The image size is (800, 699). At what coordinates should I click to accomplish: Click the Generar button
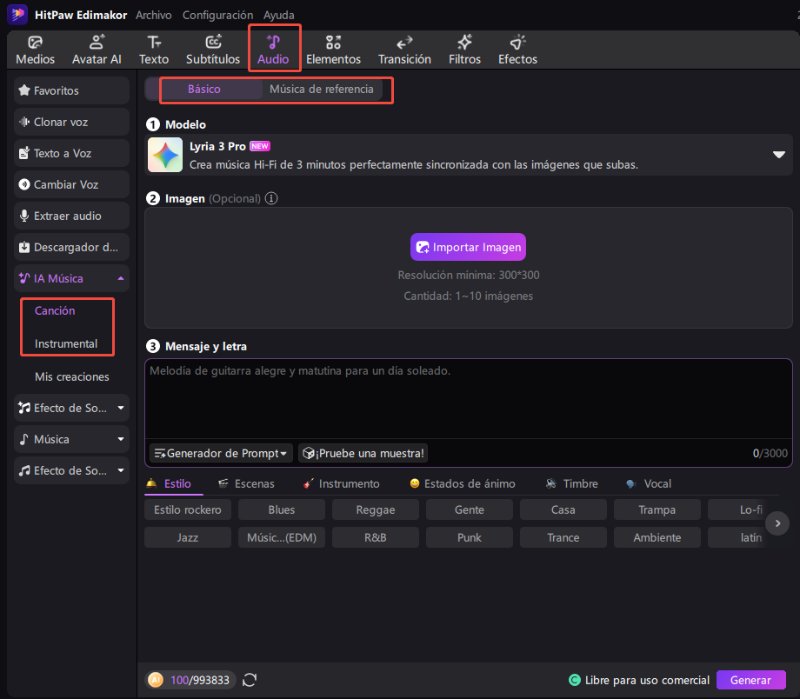751,680
